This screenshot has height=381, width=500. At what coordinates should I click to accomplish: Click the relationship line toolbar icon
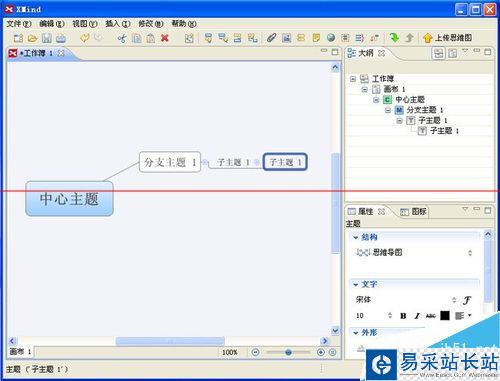[375, 38]
